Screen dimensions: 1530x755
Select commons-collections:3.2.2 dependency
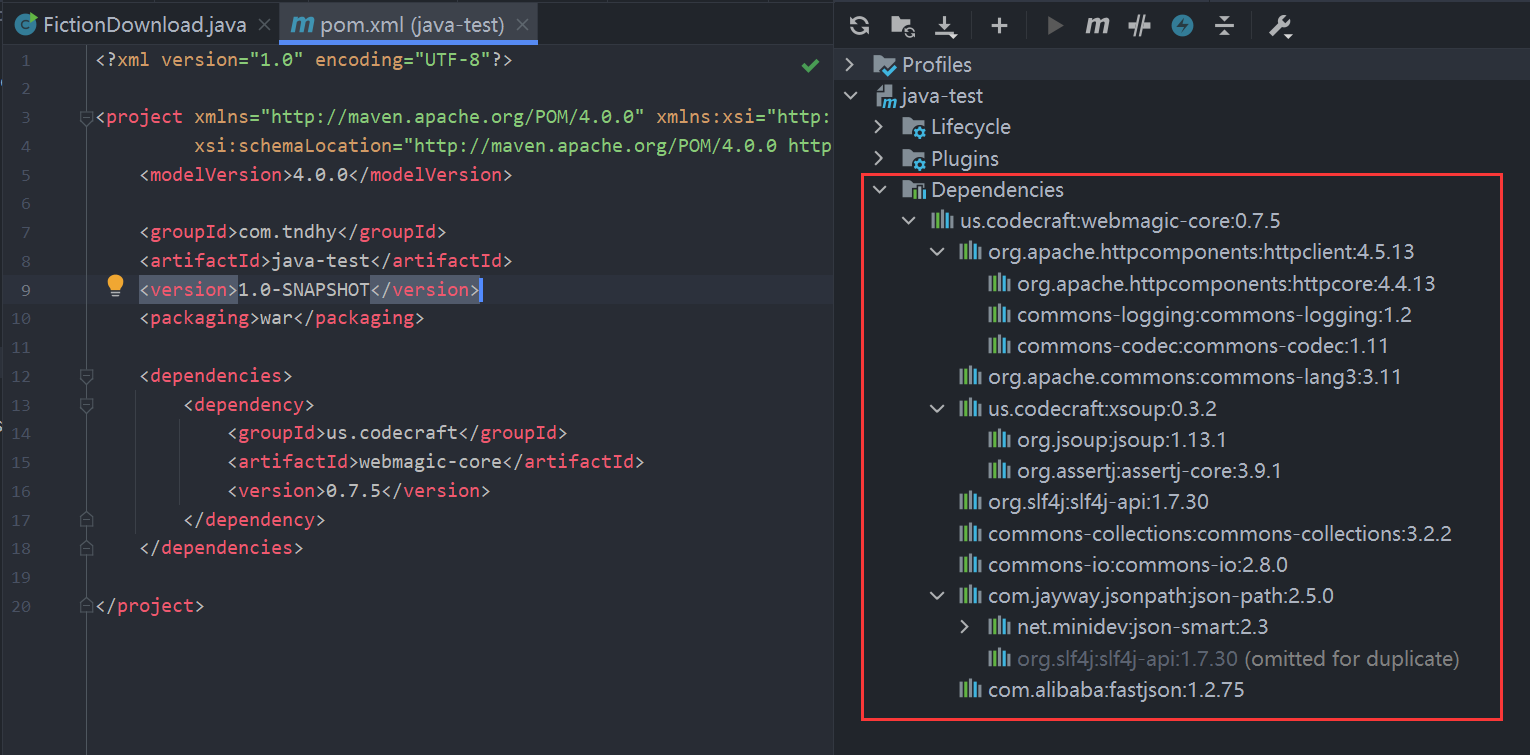[1219, 533]
